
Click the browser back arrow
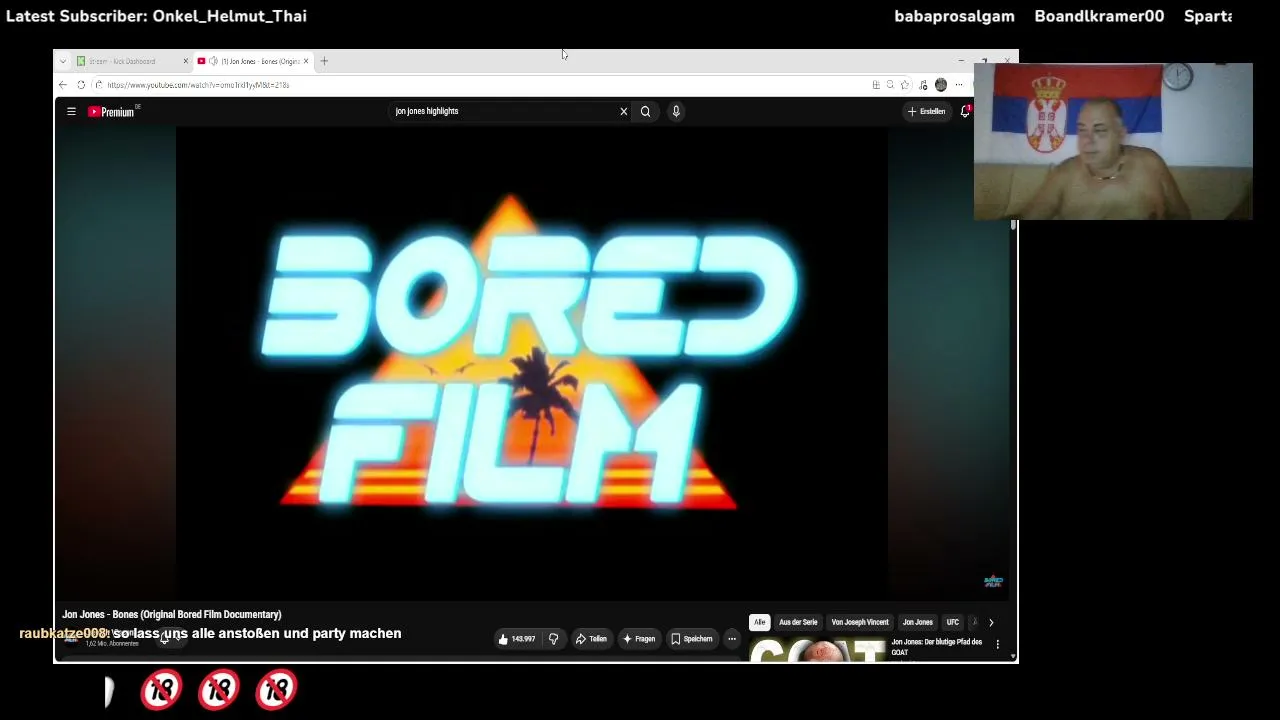(x=63, y=85)
